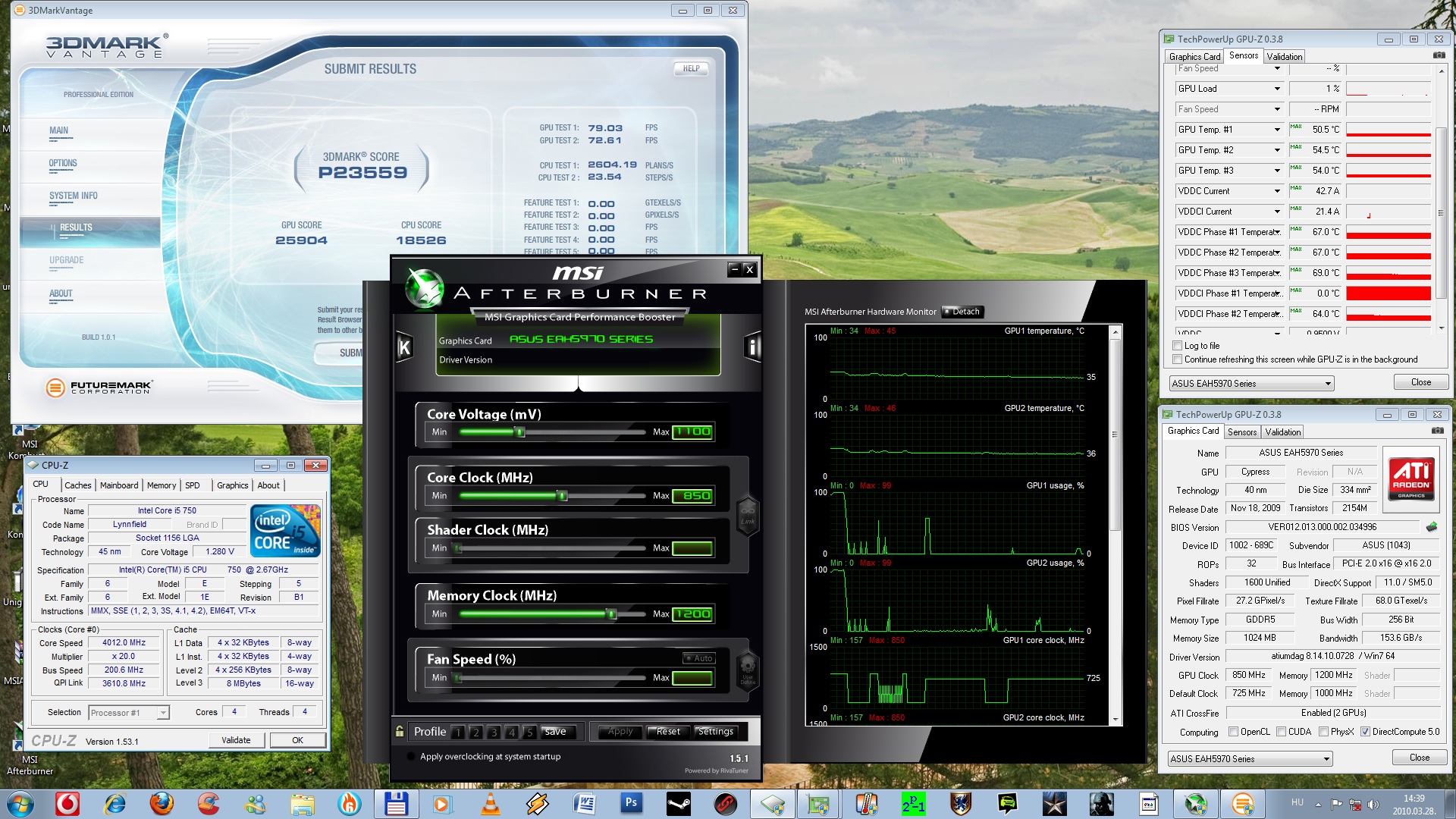
Task: Click the volume icon in system tray
Action: (1373, 804)
